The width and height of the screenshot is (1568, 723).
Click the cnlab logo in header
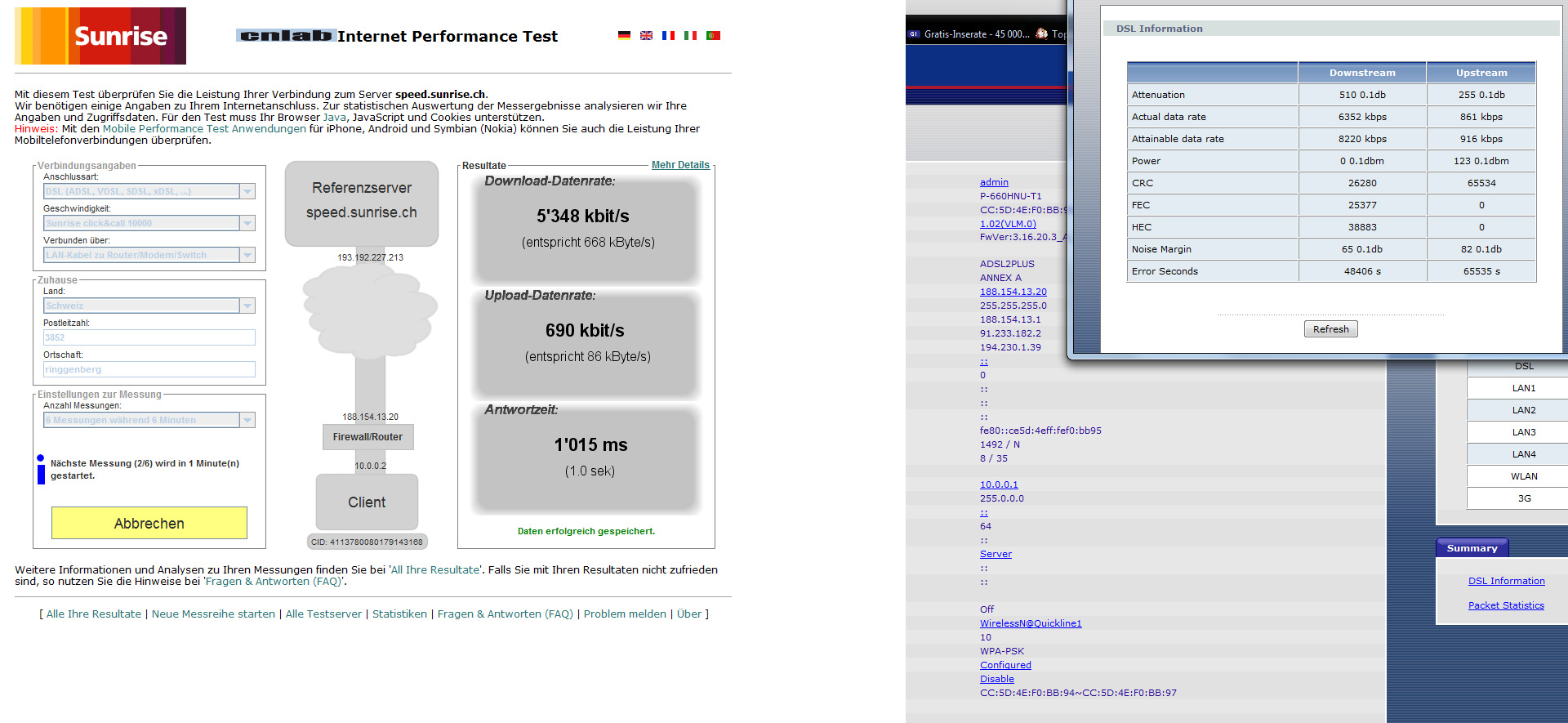(x=285, y=35)
